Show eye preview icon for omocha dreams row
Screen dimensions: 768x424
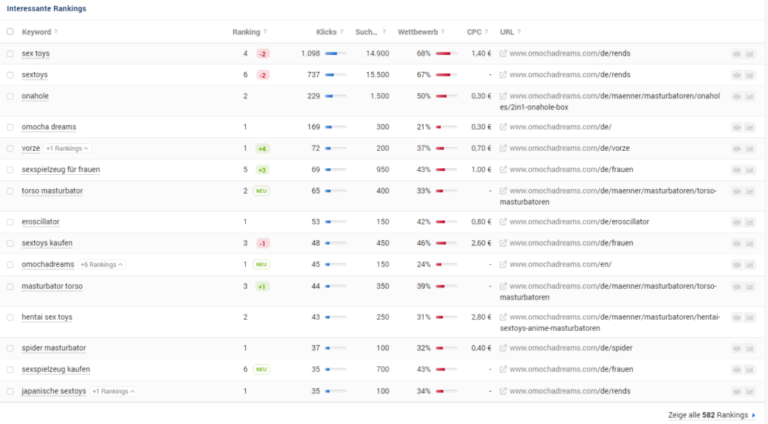[x=737, y=127]
